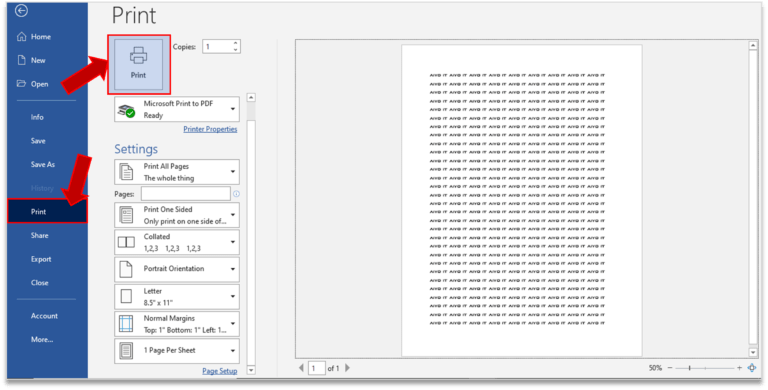Image resolution: width=768 pixels, height=390 pixels.
Task: Click the Letter paper size icon
Action: [x=126, y=296]
